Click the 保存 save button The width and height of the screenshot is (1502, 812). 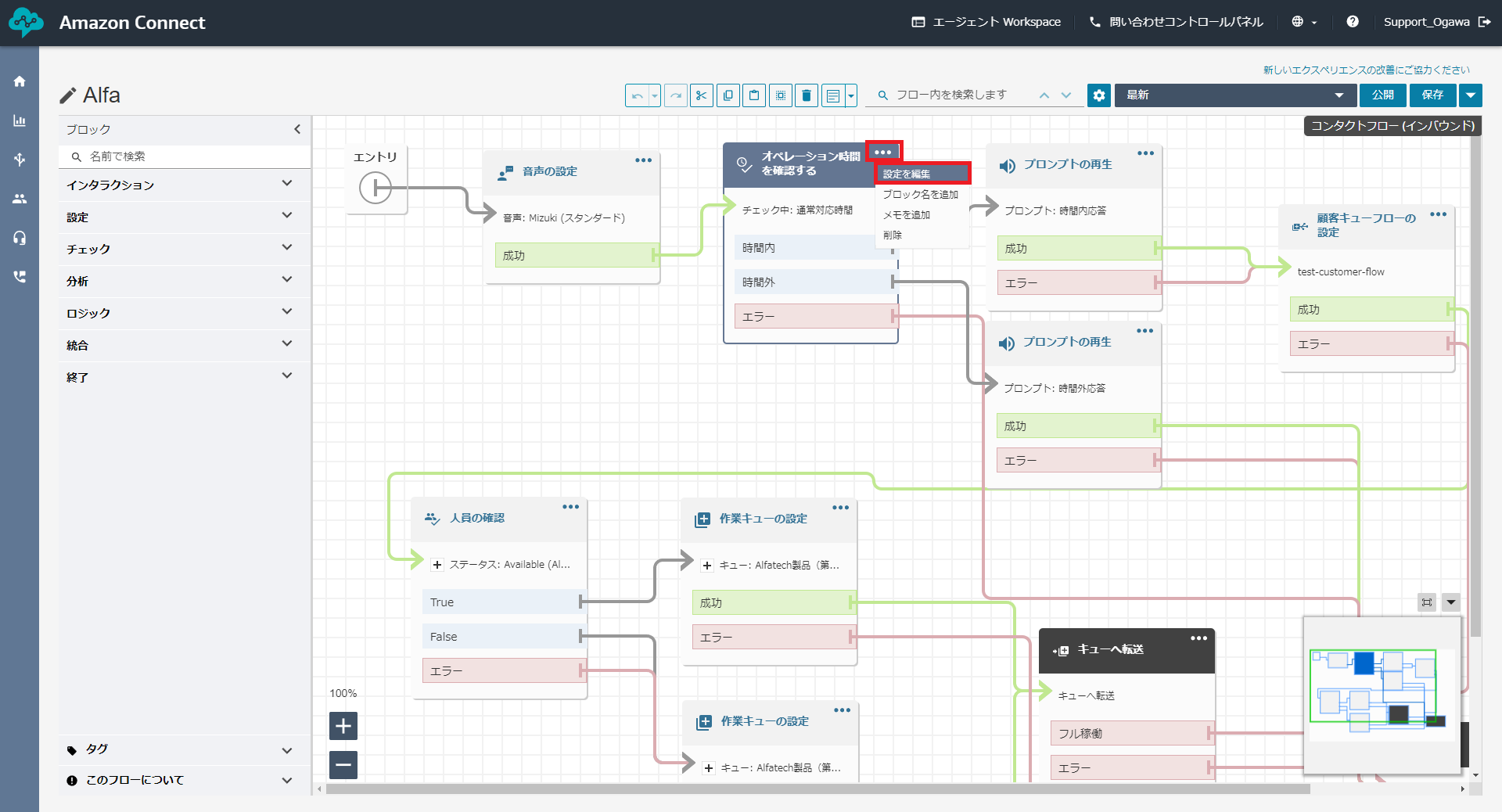click(1432, 95)
